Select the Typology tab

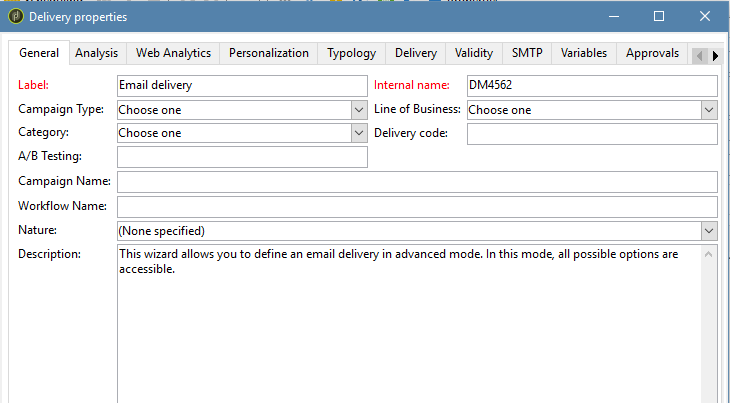pos(351,53)
